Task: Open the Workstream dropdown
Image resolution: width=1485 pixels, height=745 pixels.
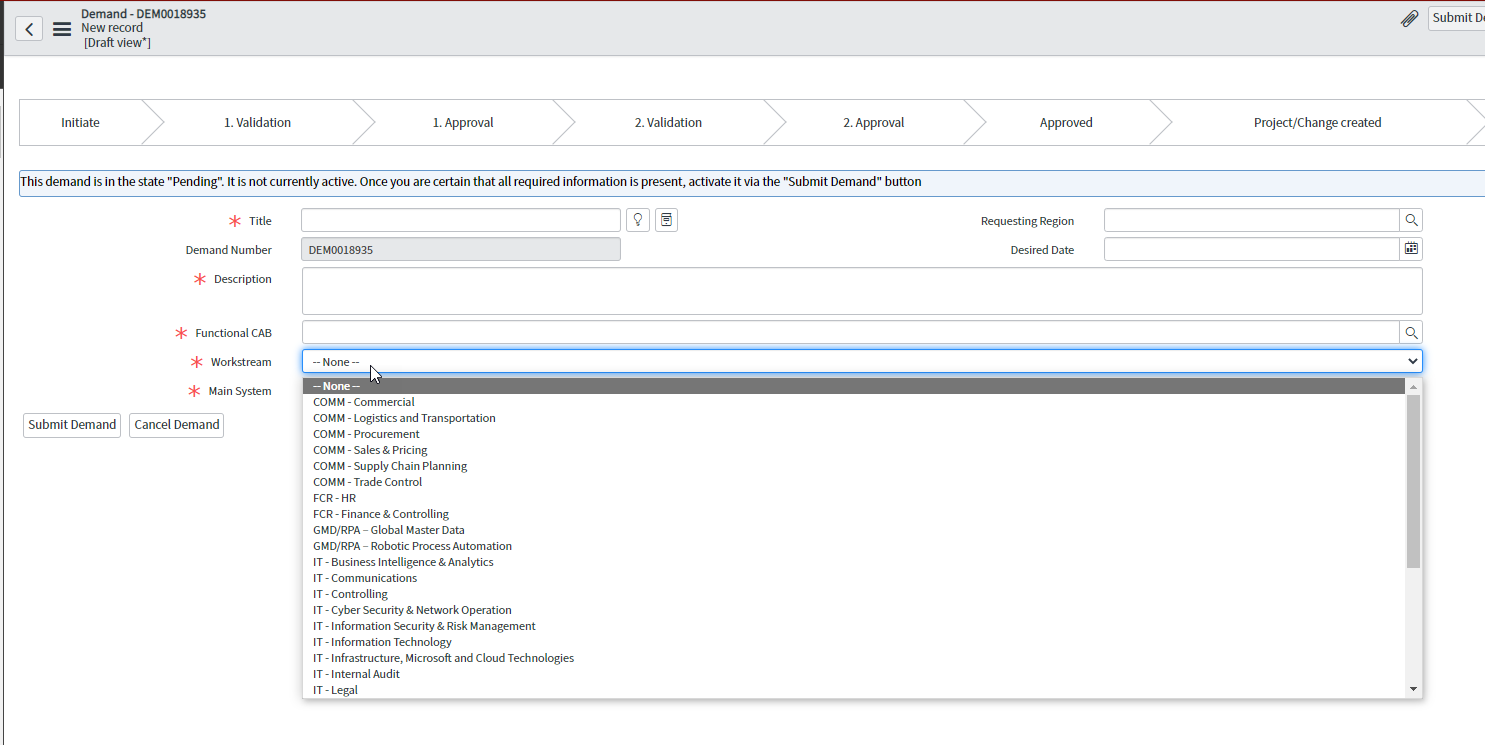Action: pyautogui.click(x=860, y=361)
